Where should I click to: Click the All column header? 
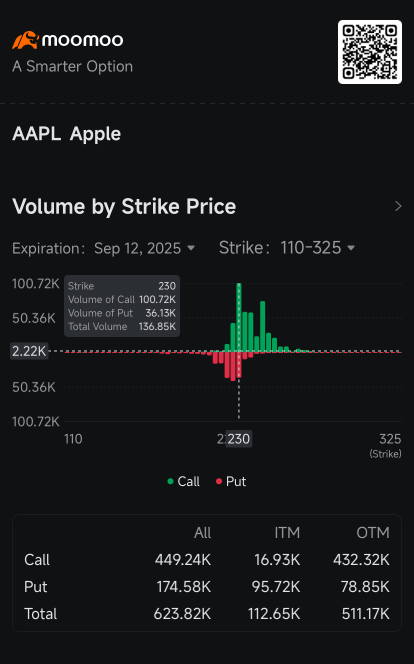click(202, 533)
